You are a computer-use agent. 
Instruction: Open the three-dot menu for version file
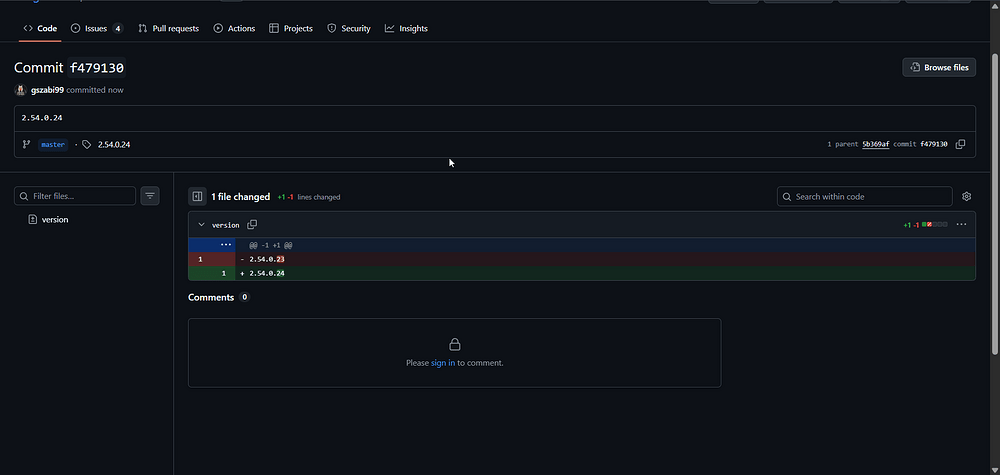point(961,225)
